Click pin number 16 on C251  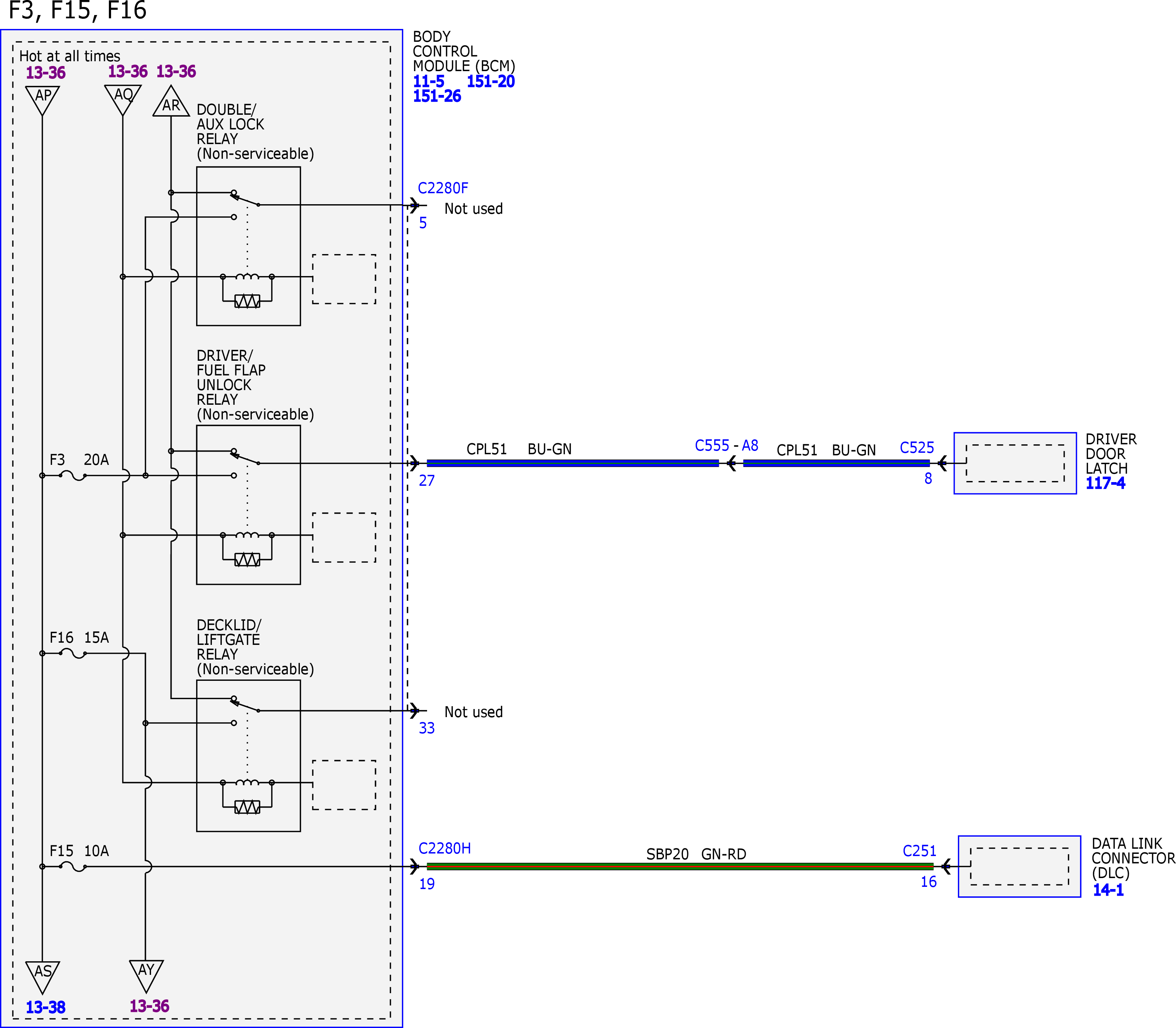[x=929, y=882]
